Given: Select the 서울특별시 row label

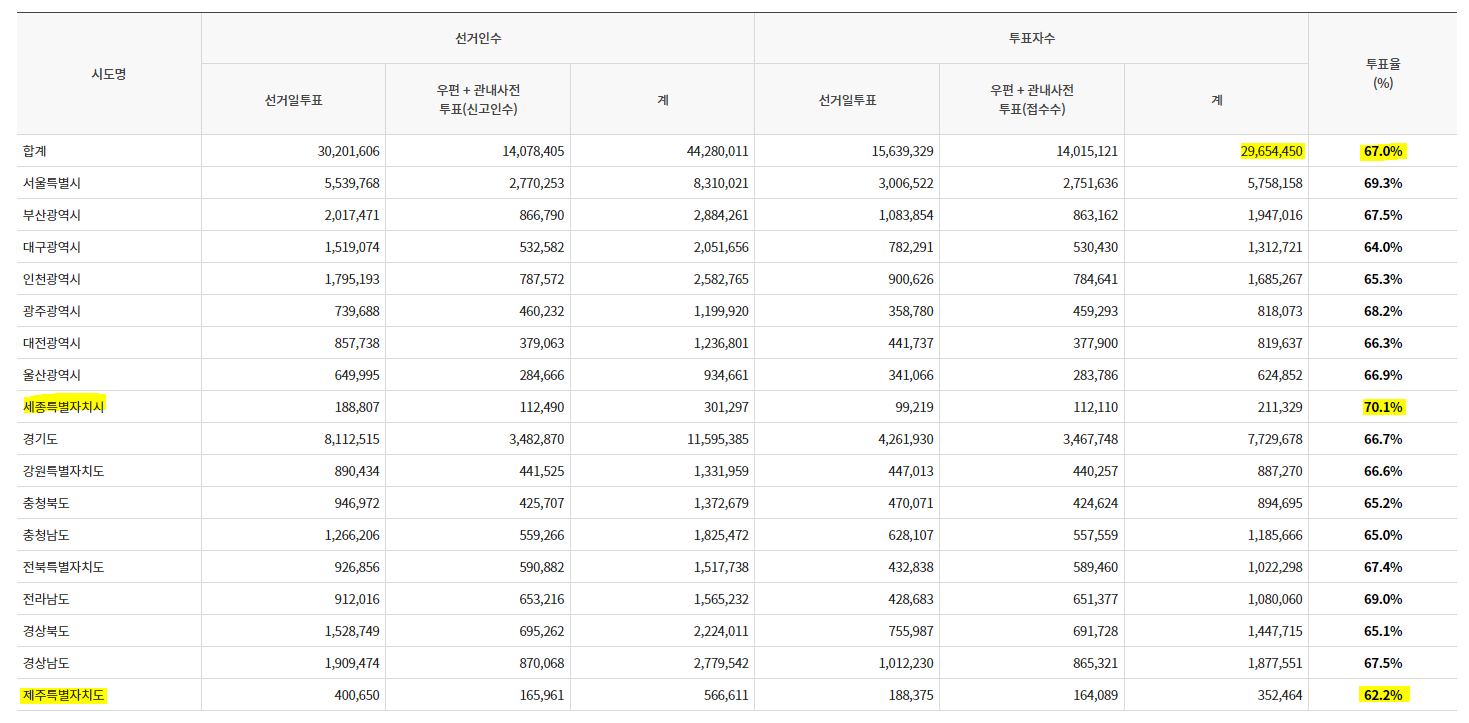Looking at the screenshot, I should click(x=53, y=183).
